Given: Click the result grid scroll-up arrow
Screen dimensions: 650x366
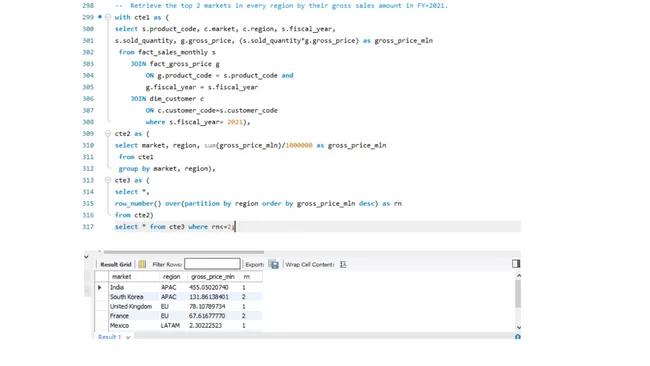Looking at the screenshot, I should point(518,275).
